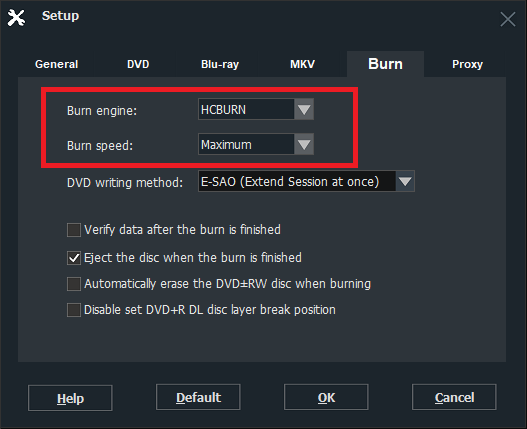Open the Burn engine dropdown arrow
Image resolution: width=527 pixels, height=429 pixels.
(304, 109)
